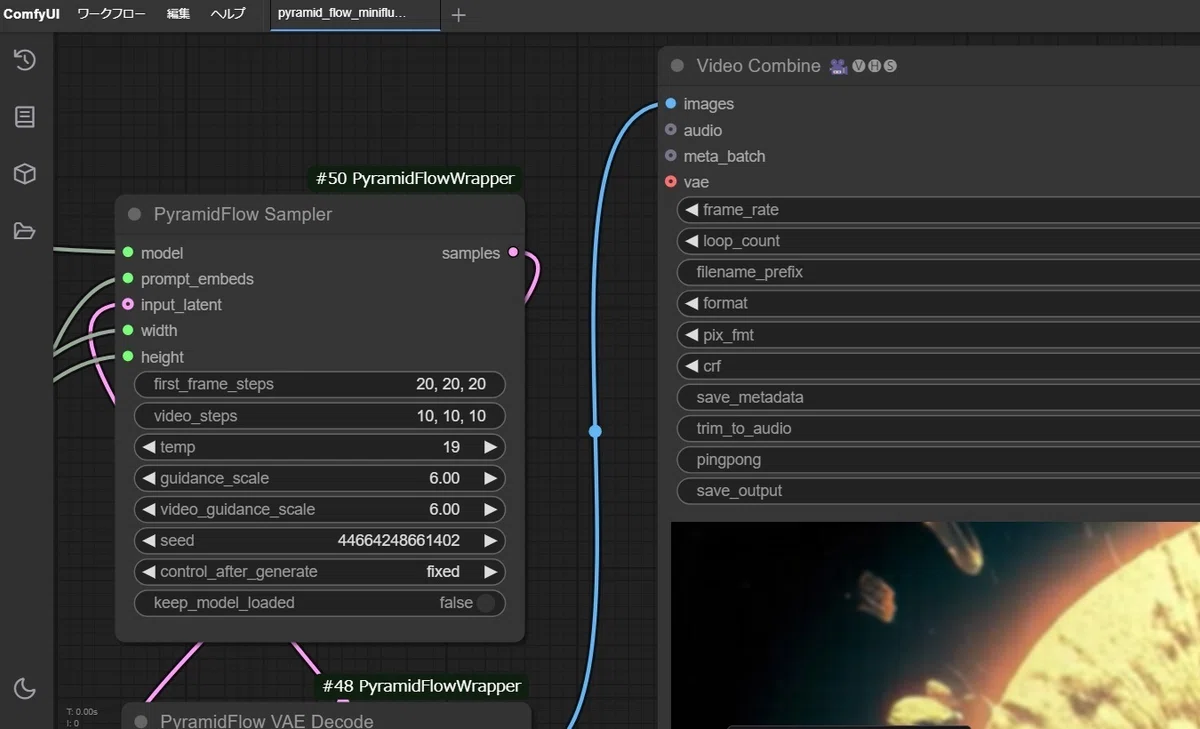Decrease guidance_scale with left arrow
The height and width of the screenshot is (729, 1200).
149,478
